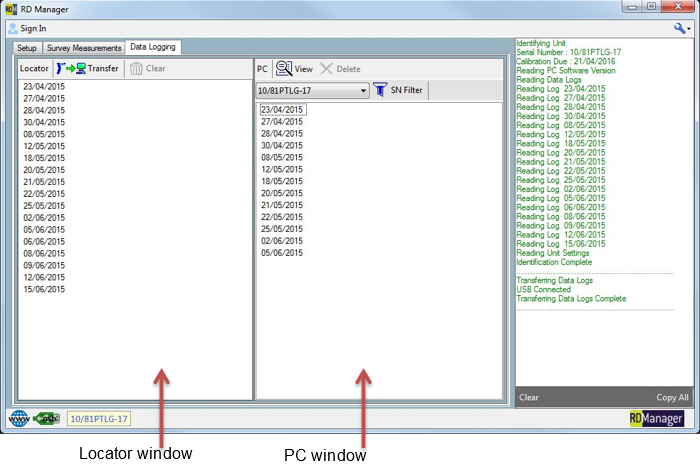Click the View button label

[304, 69]
